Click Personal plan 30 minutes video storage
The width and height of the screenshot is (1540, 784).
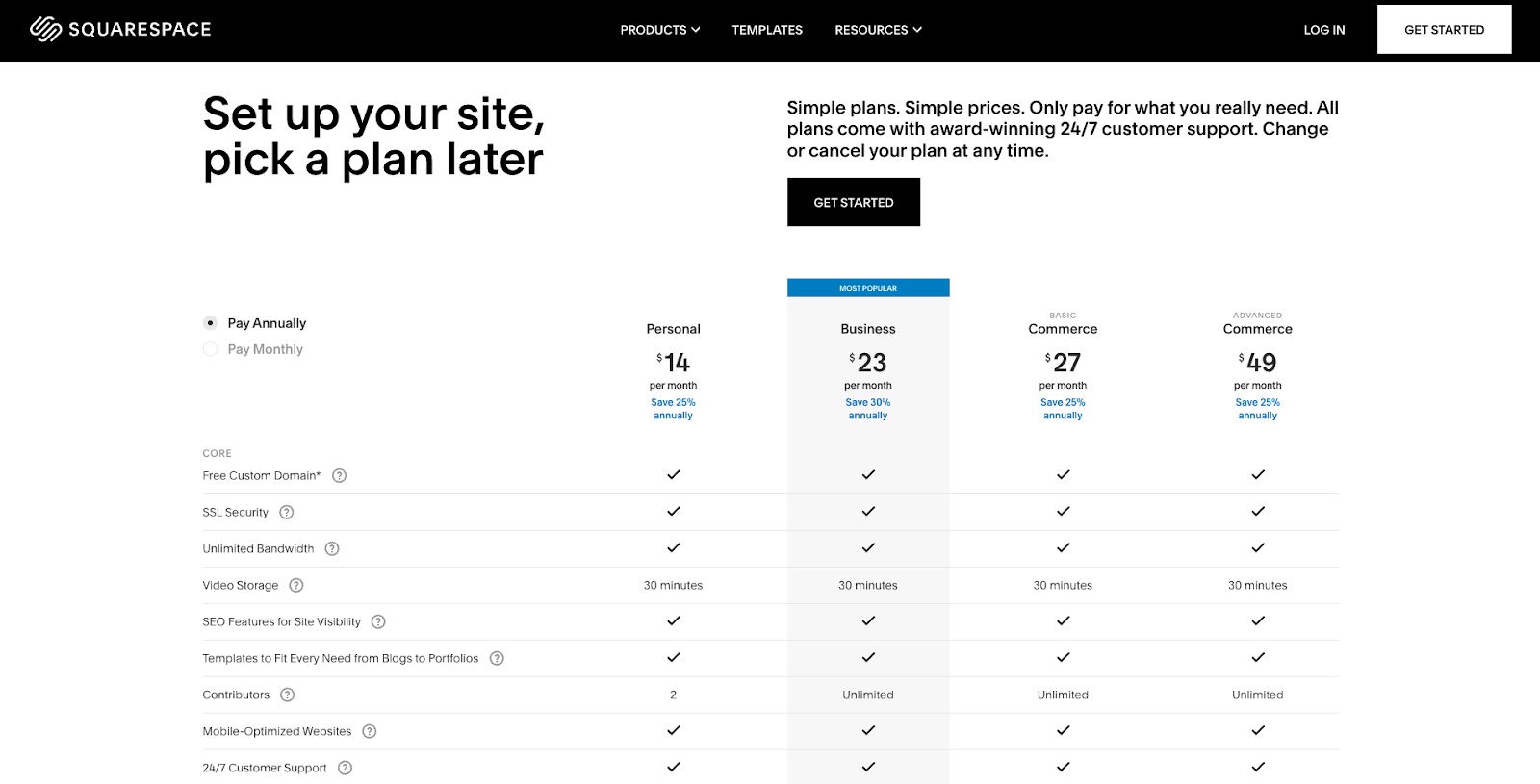click(673, 585)
